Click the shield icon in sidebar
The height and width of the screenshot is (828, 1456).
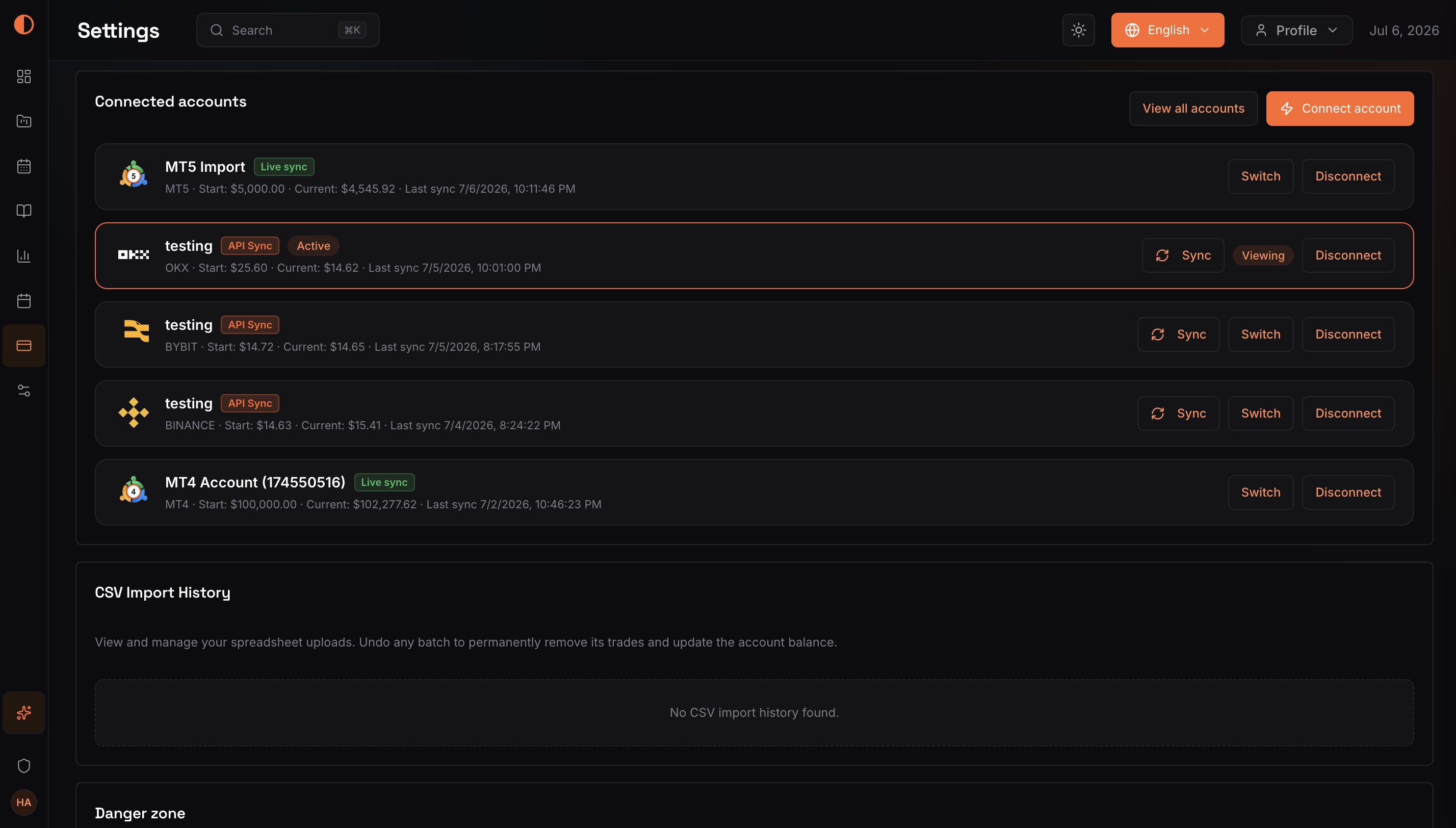(24, 765)
